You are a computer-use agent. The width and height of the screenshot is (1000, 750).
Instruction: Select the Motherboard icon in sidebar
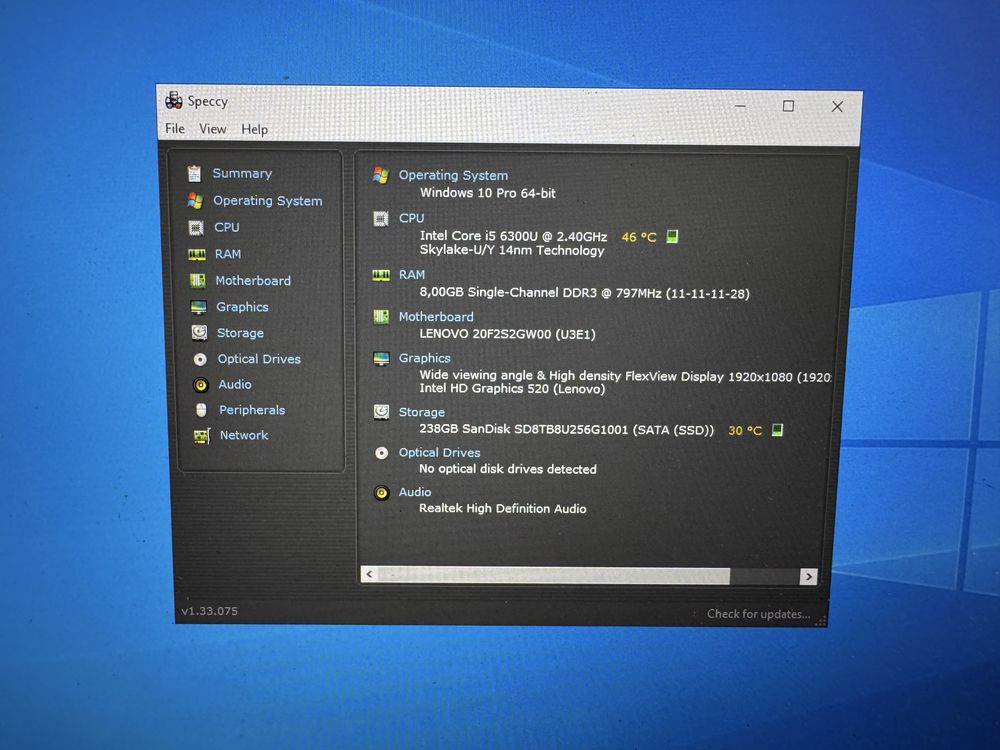click(198, 281)
